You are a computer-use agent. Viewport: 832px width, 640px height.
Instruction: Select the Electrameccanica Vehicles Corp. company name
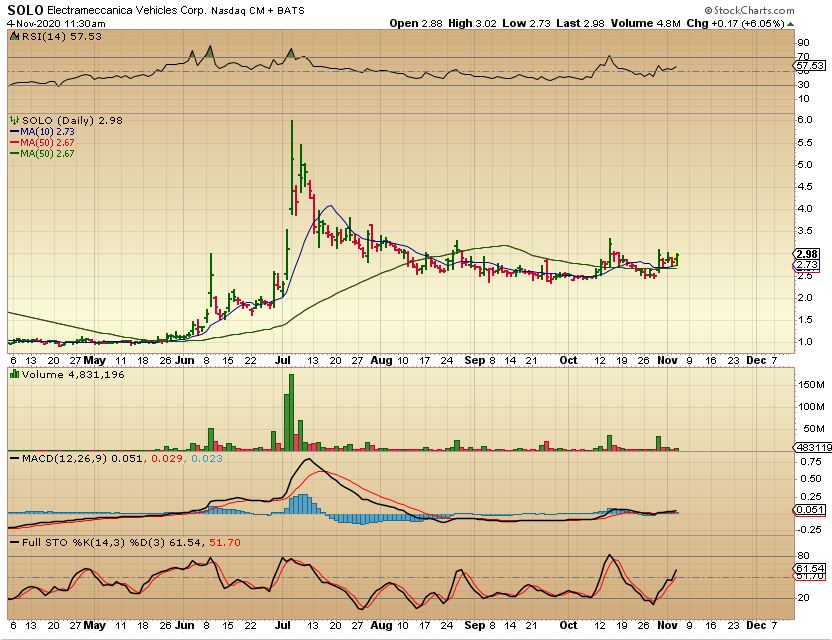pos(127,10)
